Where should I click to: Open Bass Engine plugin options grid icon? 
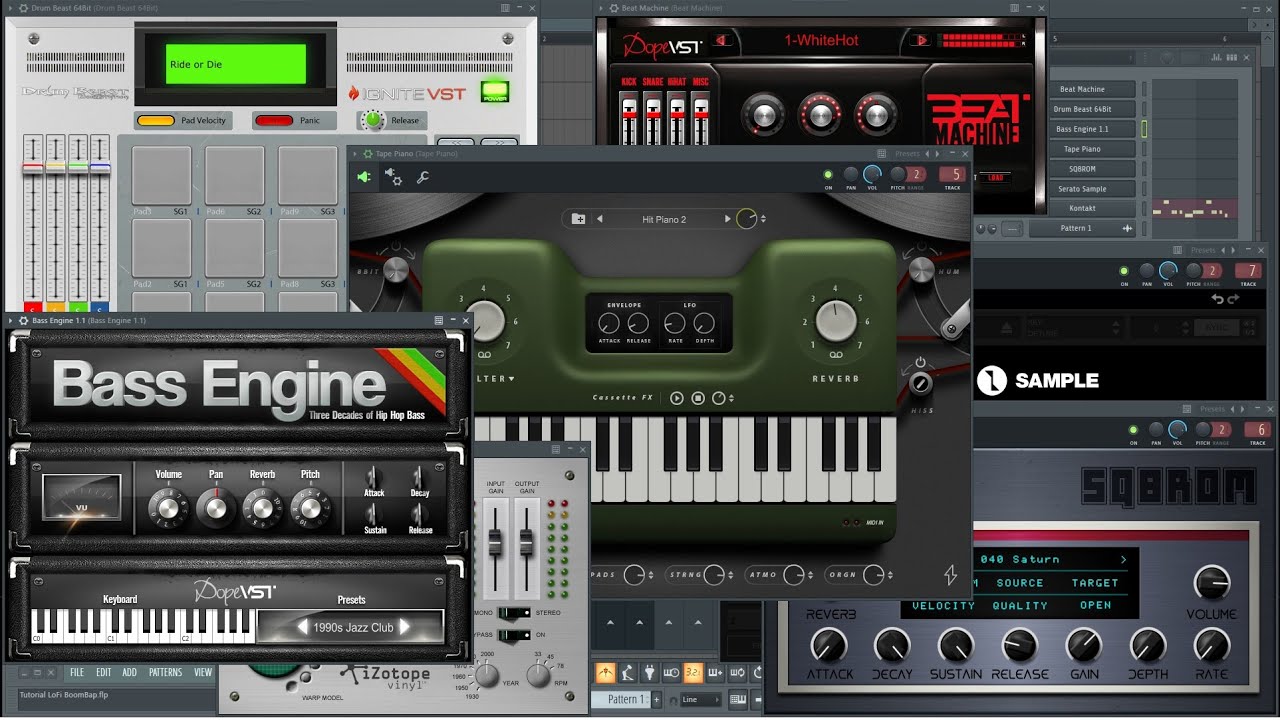(438, 321)
